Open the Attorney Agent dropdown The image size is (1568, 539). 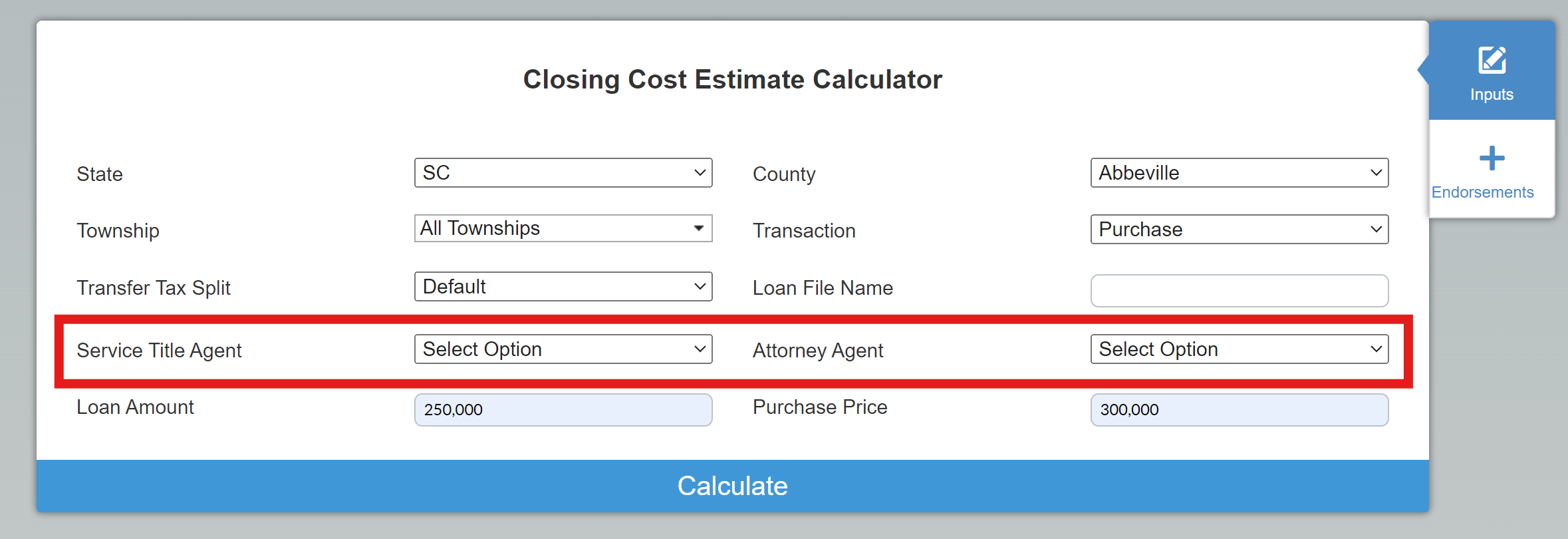(x=1240, y=349)
